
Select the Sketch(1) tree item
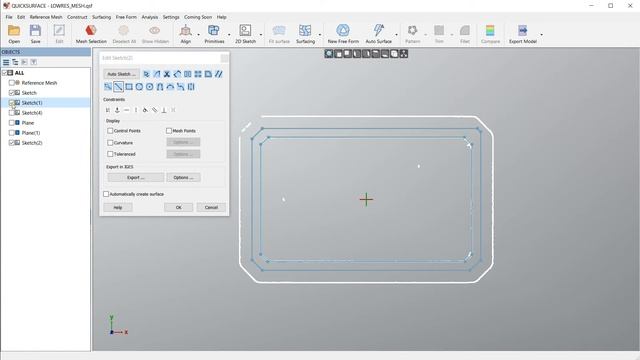coord(32,103)
